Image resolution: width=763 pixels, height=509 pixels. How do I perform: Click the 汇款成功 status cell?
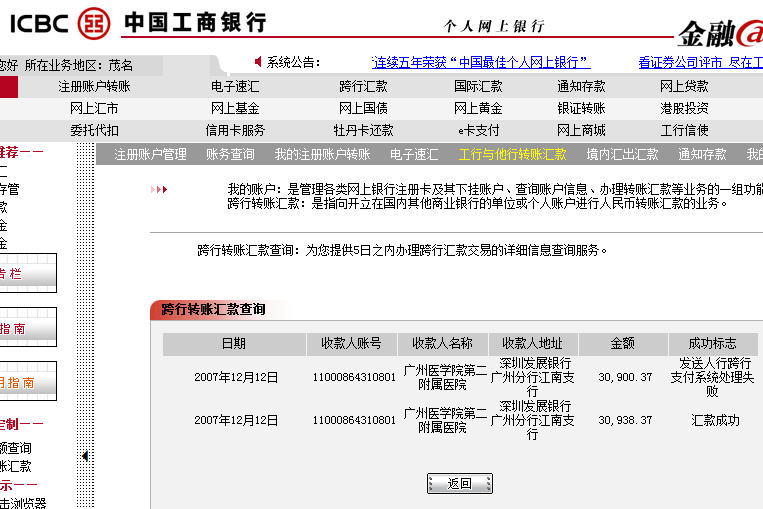coord(715,420)
